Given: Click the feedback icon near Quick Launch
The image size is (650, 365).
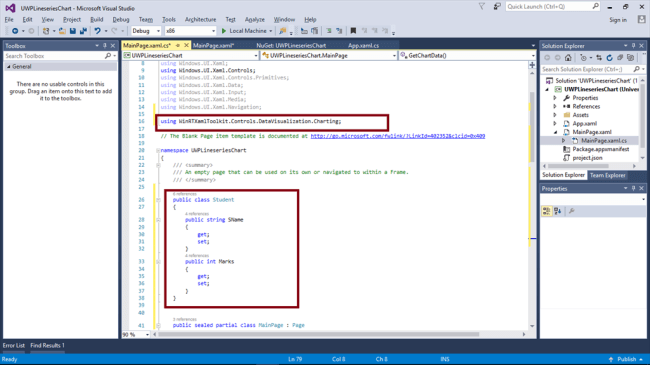Looking at the screenshot, I should coord(497,7).
